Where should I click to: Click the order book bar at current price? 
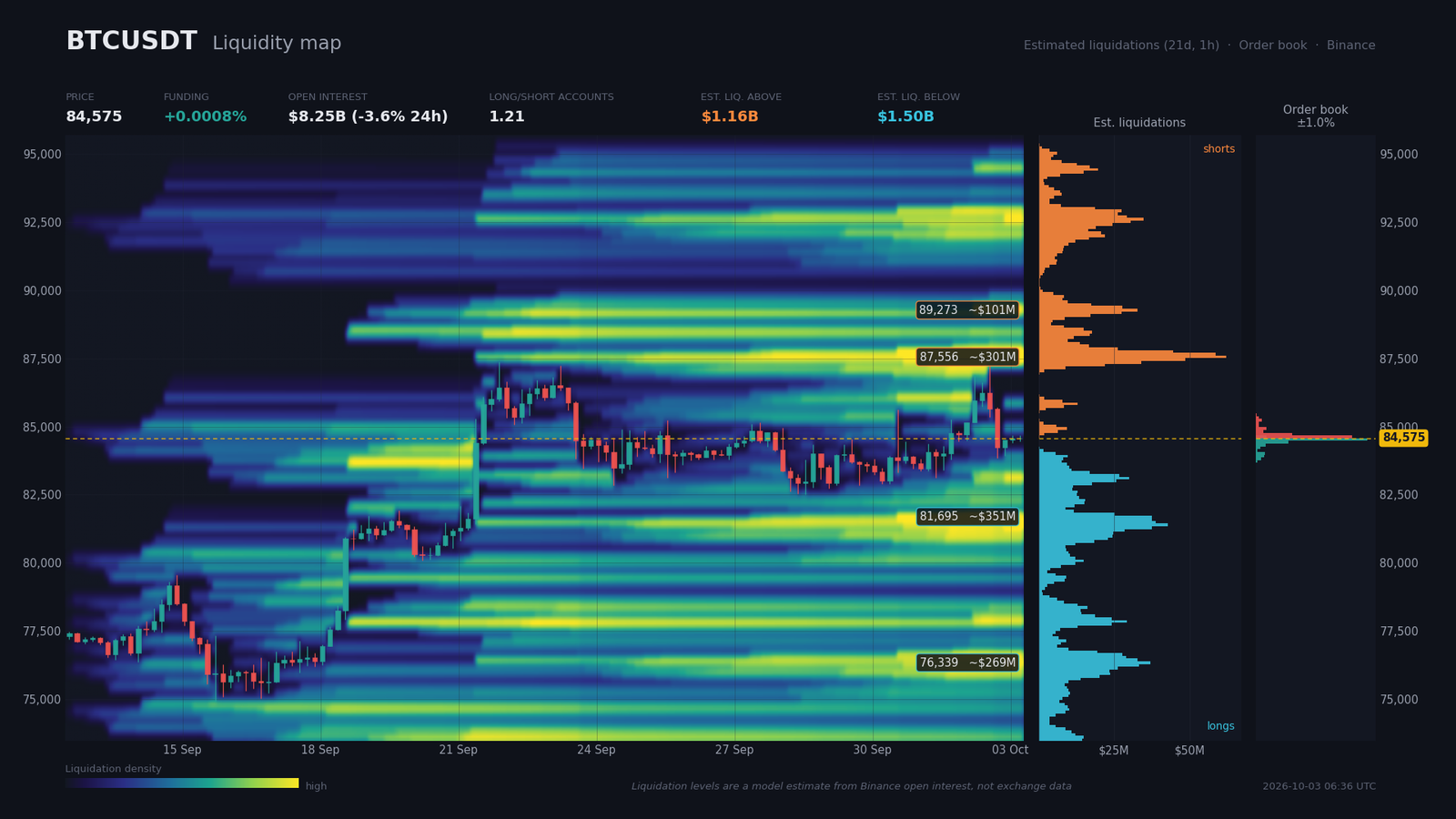1313,439
